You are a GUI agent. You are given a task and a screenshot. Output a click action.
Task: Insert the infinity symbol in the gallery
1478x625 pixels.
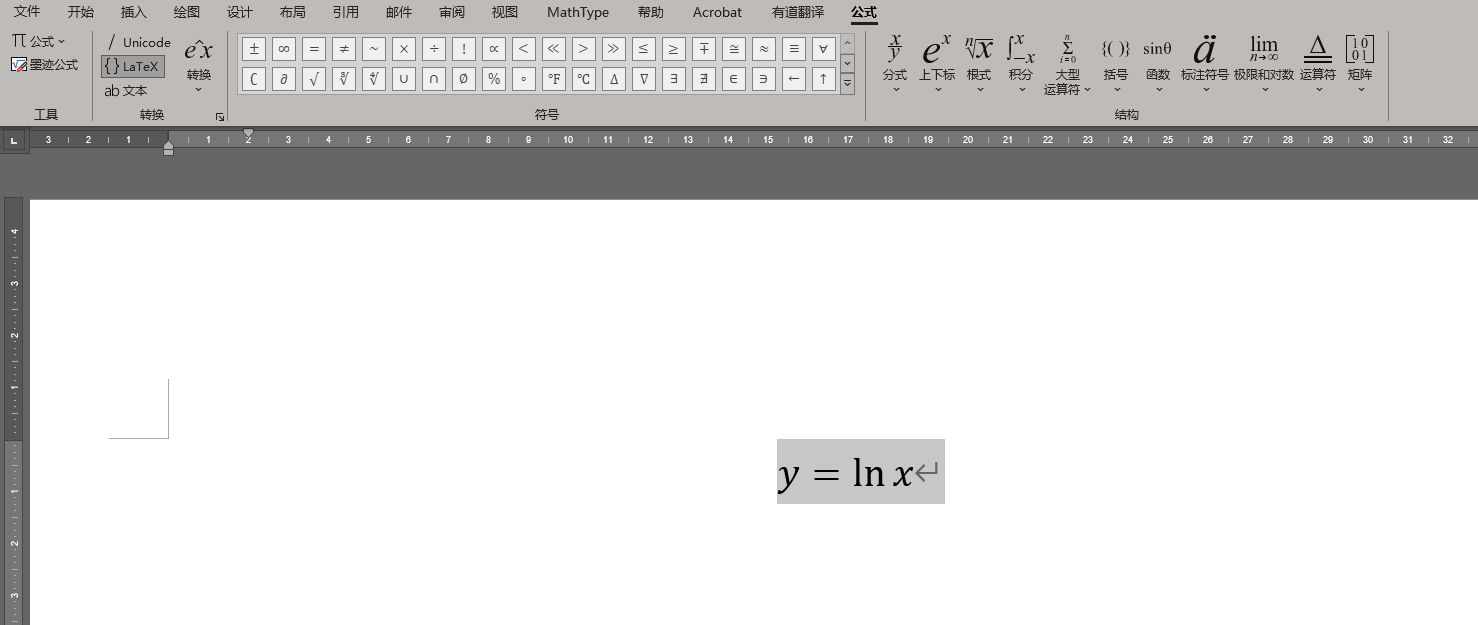283,48
